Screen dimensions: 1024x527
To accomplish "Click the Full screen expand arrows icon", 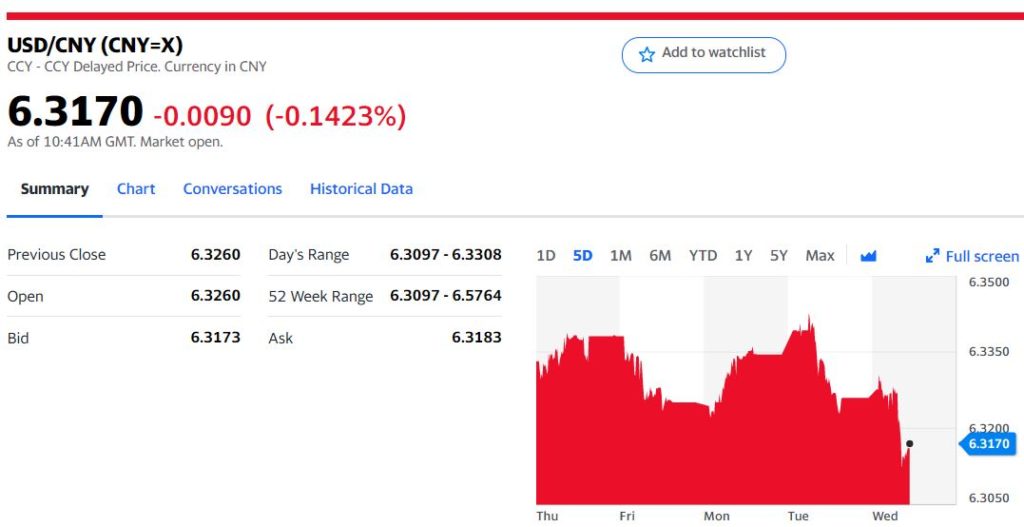I will pyautogui.click(x=932, y=256).
